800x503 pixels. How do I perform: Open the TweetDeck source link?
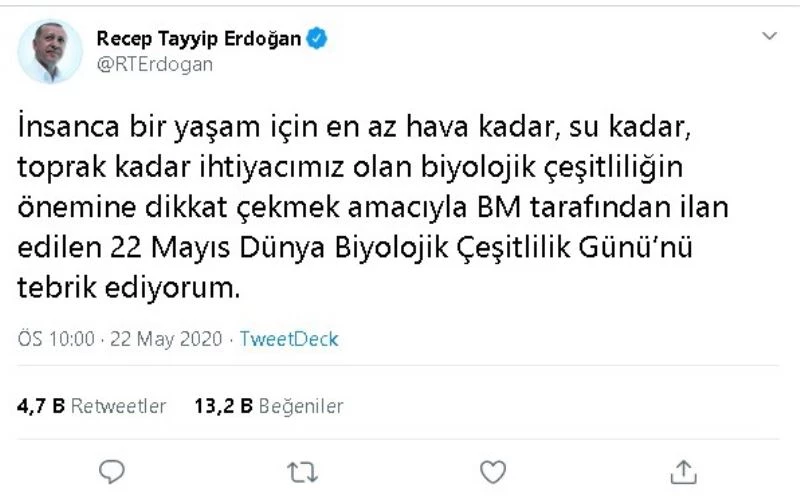(x=288, y=339)
